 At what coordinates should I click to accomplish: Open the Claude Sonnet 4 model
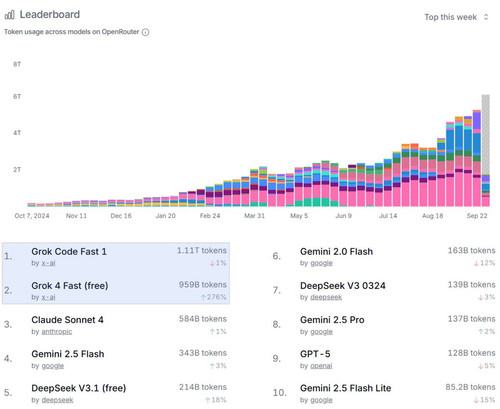67,320
